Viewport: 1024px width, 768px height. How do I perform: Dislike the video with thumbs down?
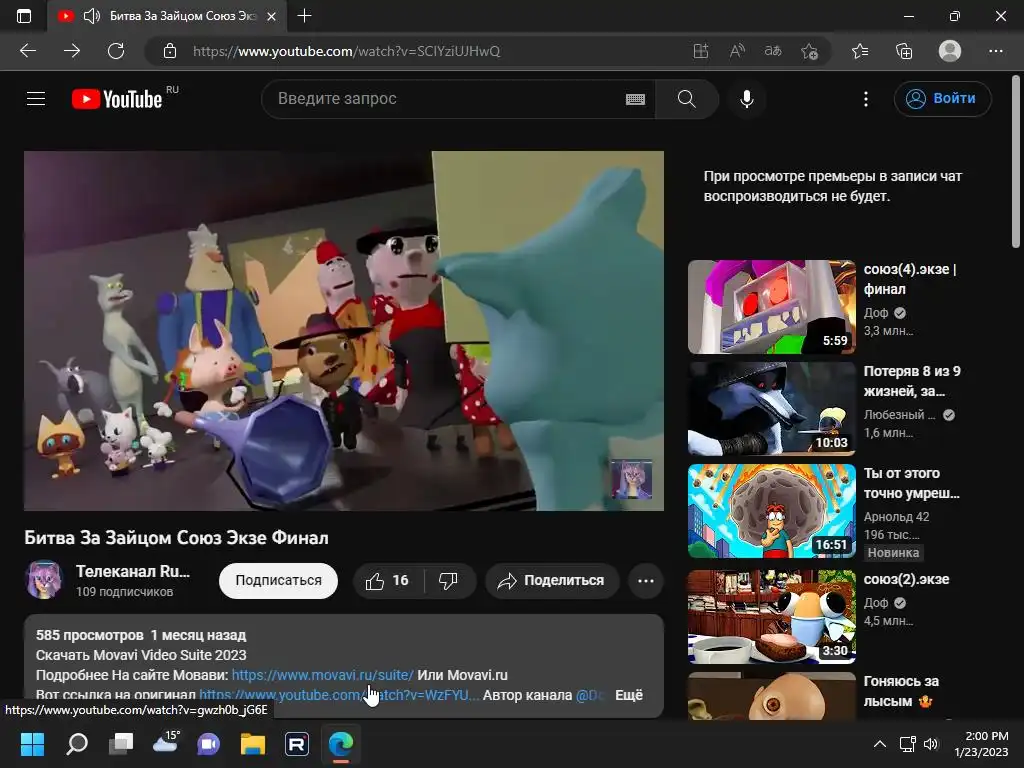(449, 581)
